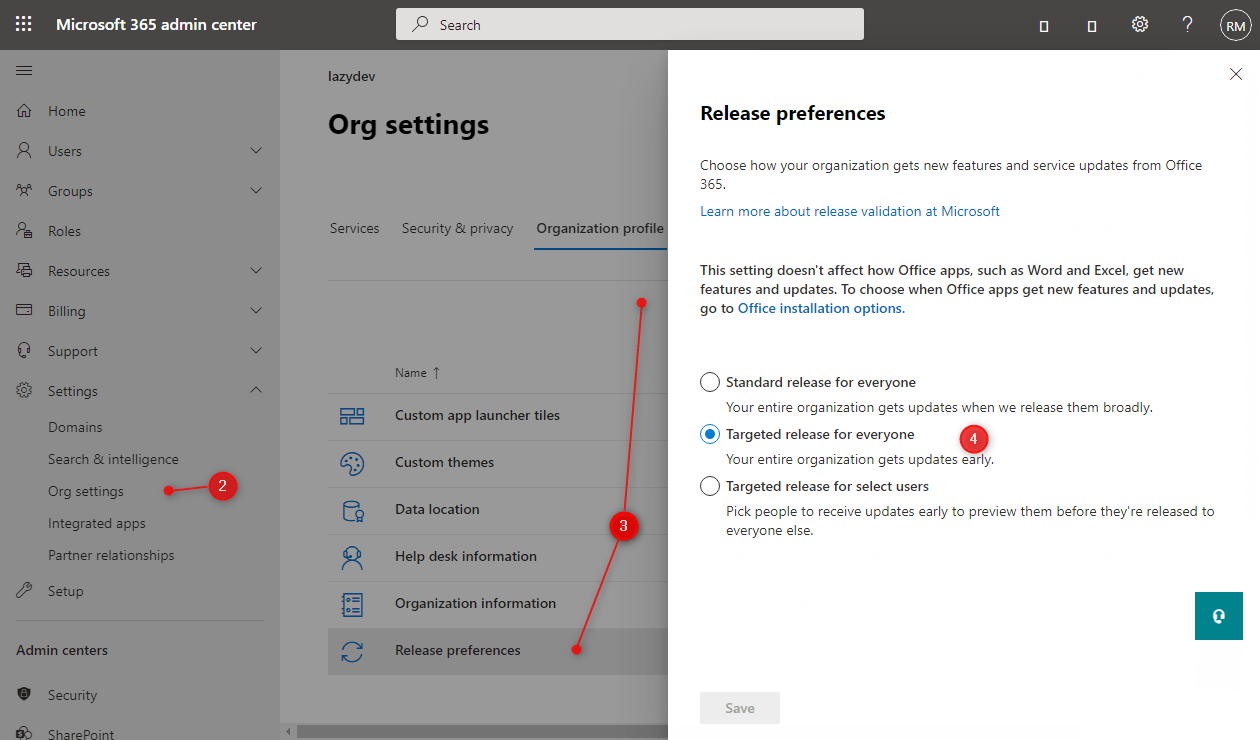Toggle the hamburger navigation menu

click(24, 71)
